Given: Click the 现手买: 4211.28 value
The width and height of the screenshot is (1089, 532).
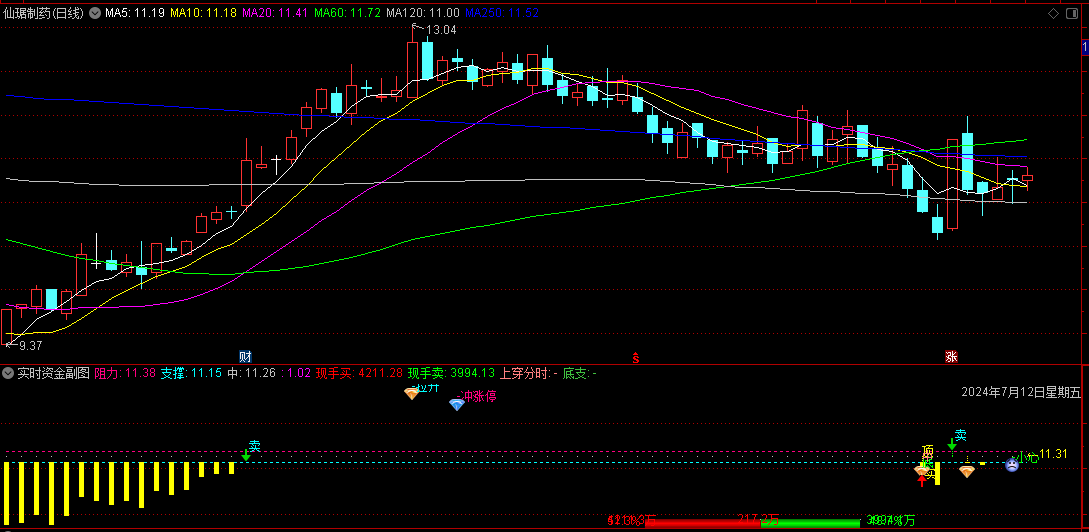Looking at the screenshot, I should point(359,373).
